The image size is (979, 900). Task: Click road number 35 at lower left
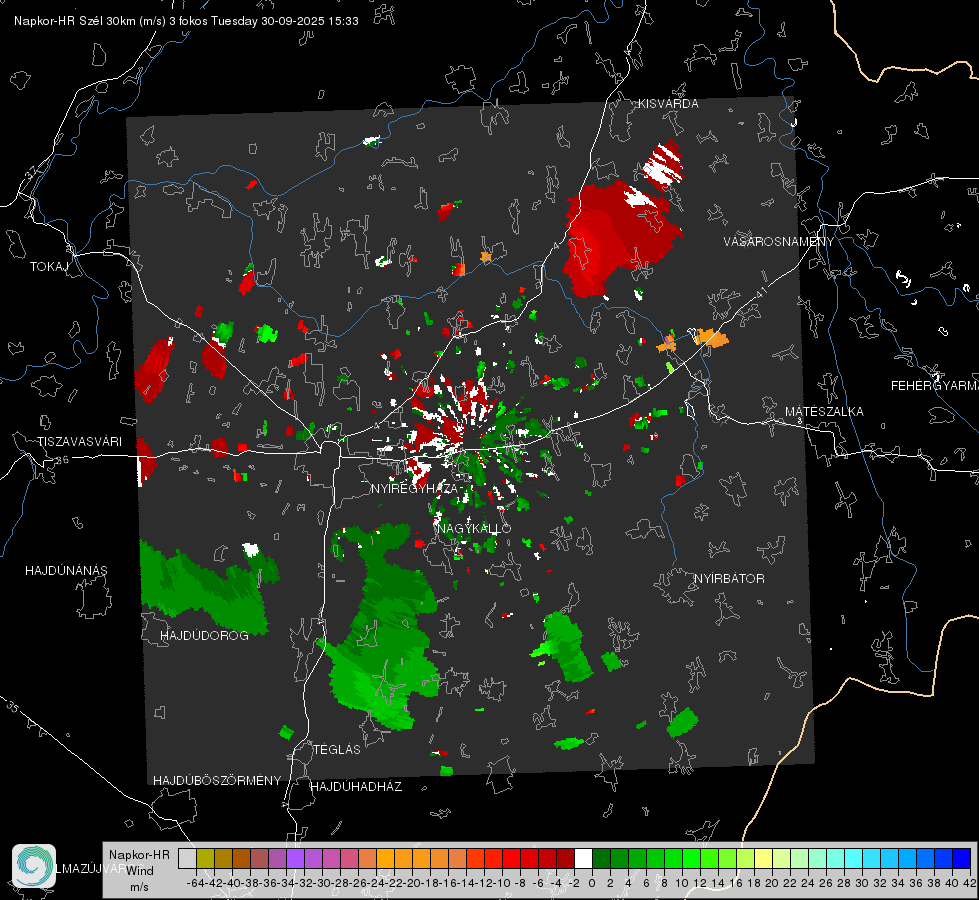(x=12, y=707)
